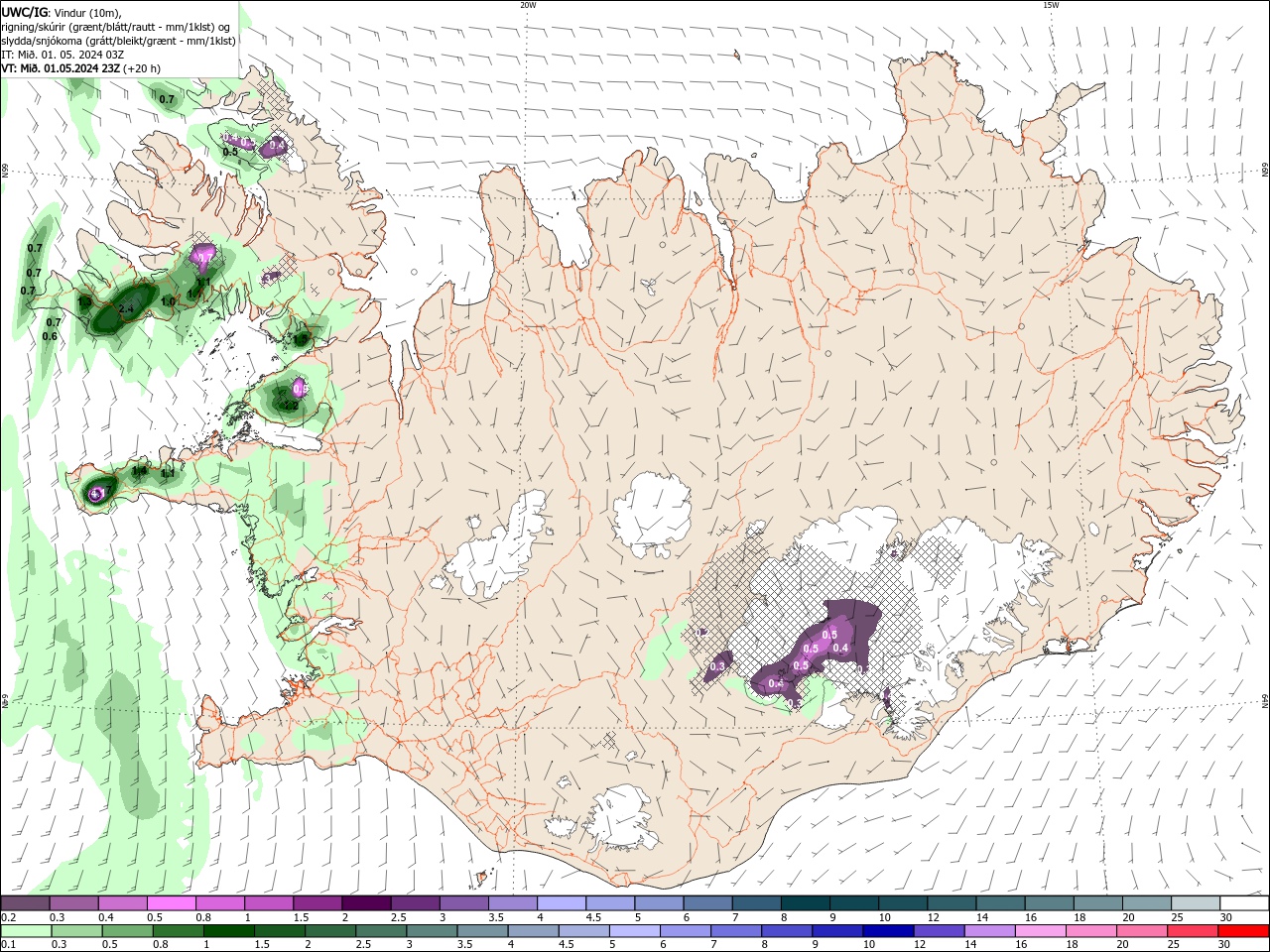1270x952 pixels.
Task: Click the light pink 16 mm rain legend swatch
Action: point(1039,931)
